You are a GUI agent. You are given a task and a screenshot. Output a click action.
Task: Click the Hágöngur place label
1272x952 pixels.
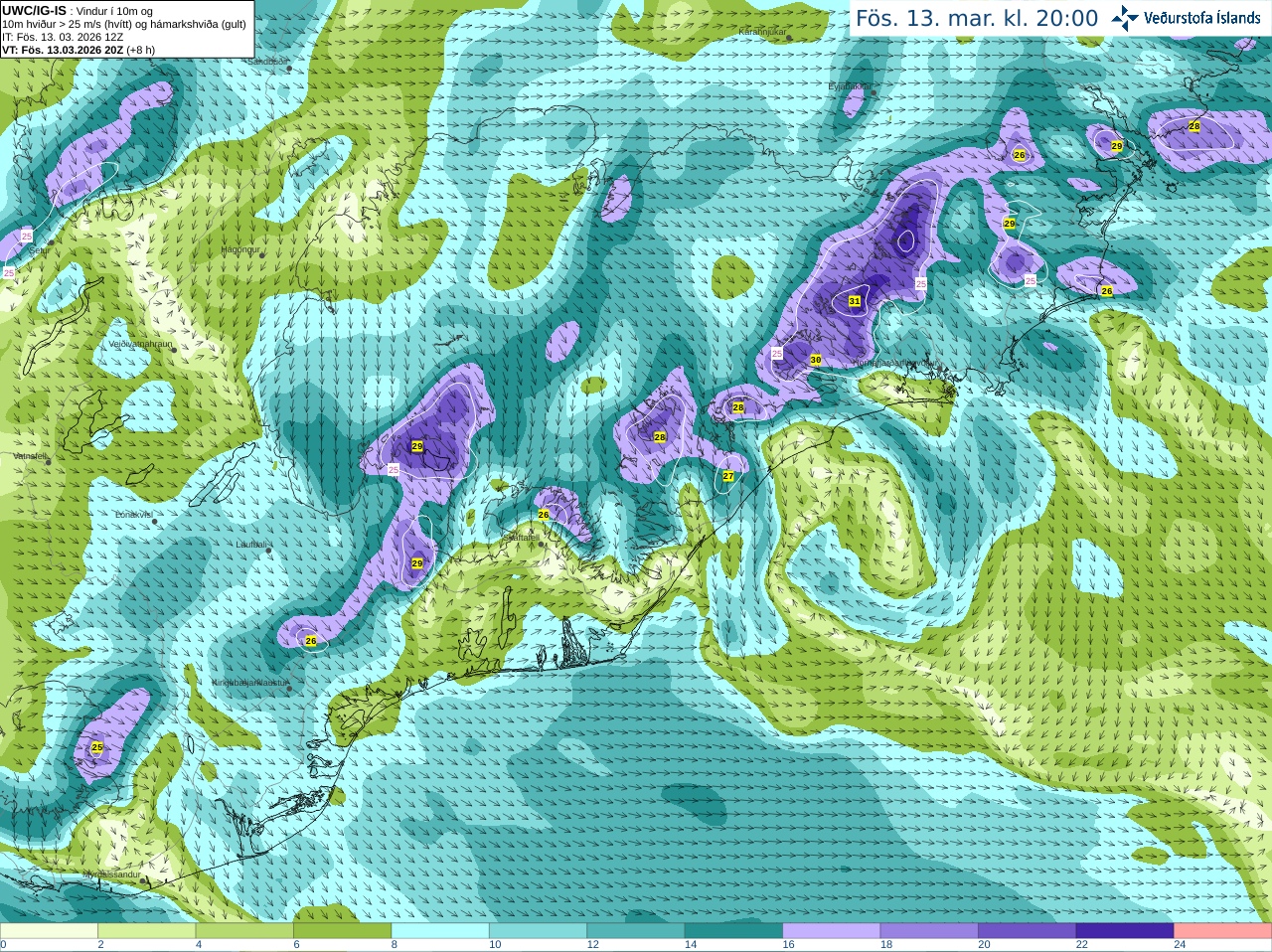point(240,249)
